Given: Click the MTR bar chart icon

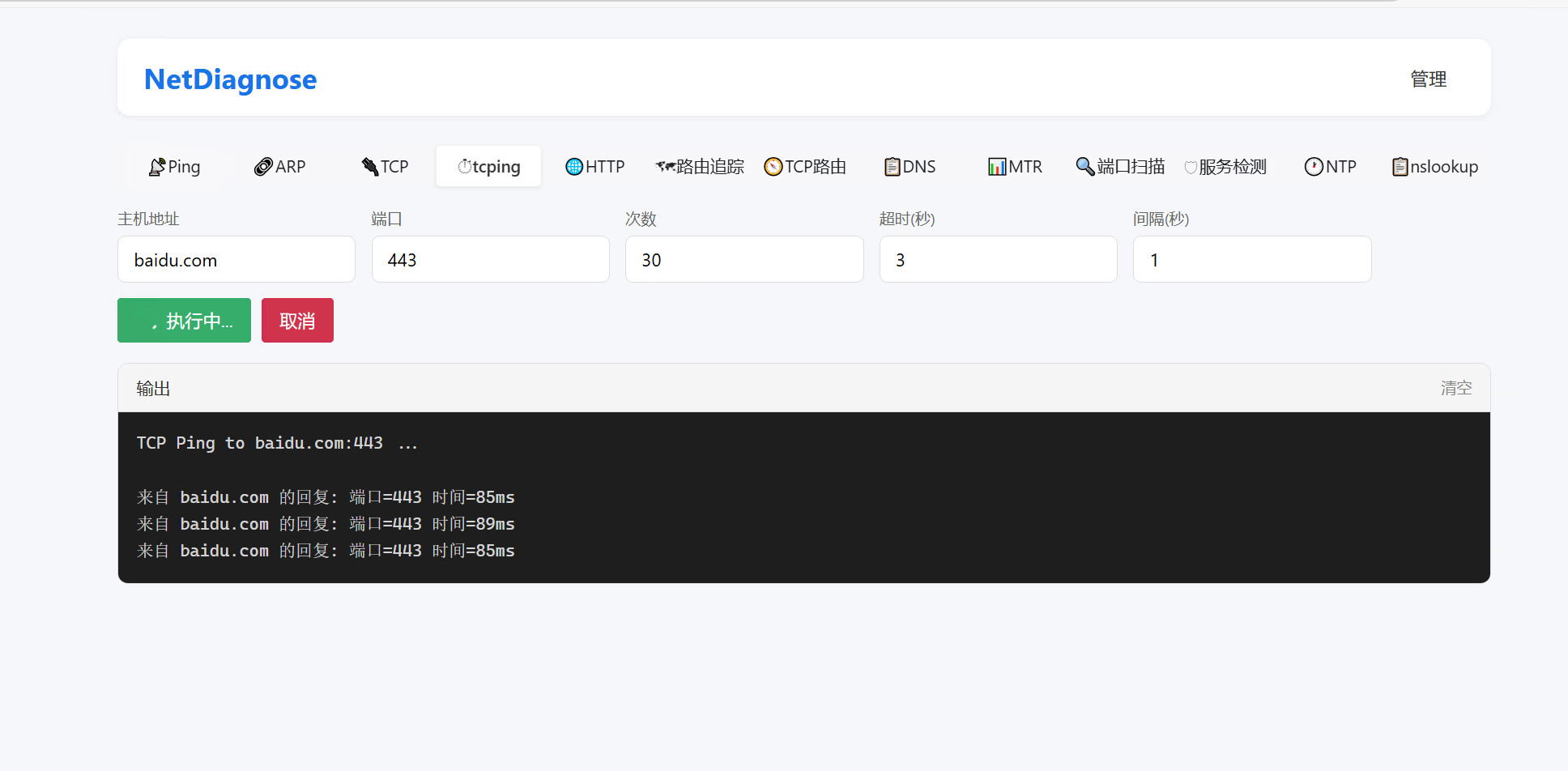Looking at the screenshot, I should [997, 167].
